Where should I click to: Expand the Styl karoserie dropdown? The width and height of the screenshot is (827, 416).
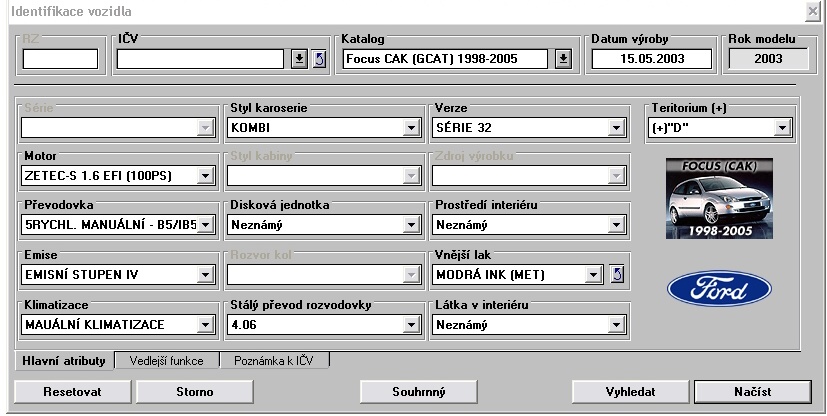pyautogui.click(x=410, y=127)
